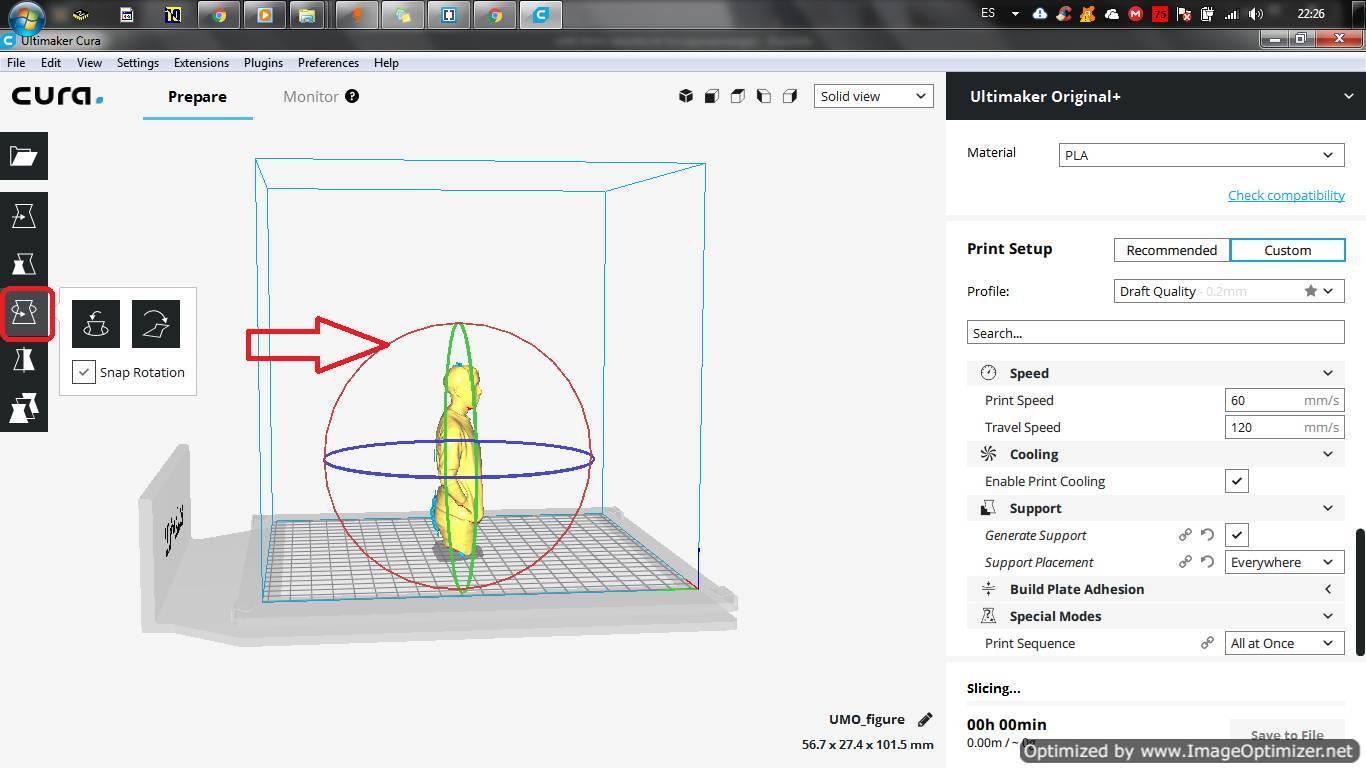The height and width of the screenshot is (768, 1366).
Task: Open the Help menu
Action: coord(386,62)
